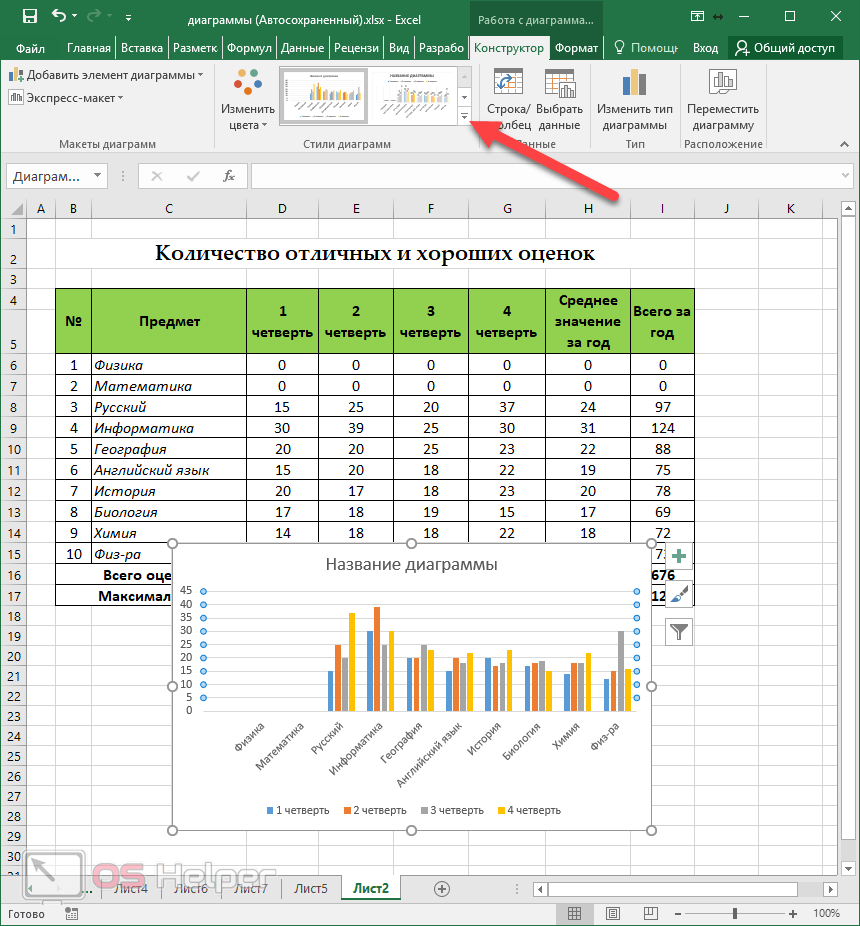
Task: Open Quick Layout dropdown
Action: (x=66, y=97)
